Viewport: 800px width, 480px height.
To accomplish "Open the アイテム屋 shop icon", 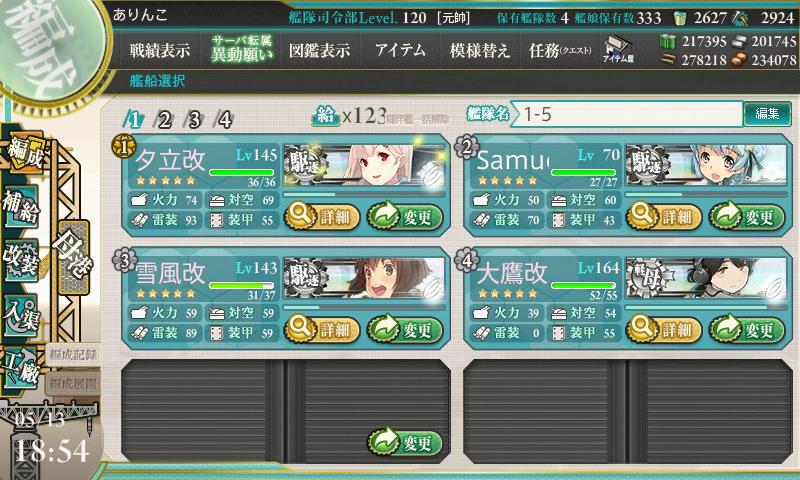I will 618,49.
